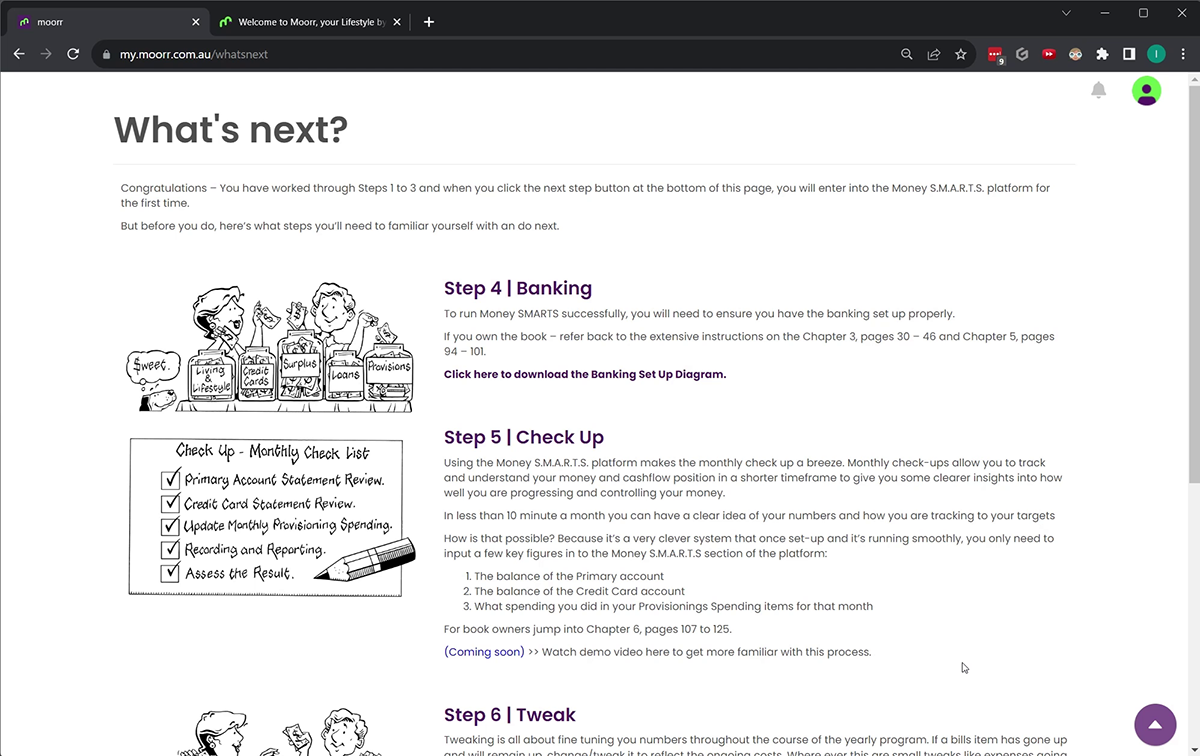Maximize the browser window
The image size is (1200, 756).
(x=1143, y=13)
